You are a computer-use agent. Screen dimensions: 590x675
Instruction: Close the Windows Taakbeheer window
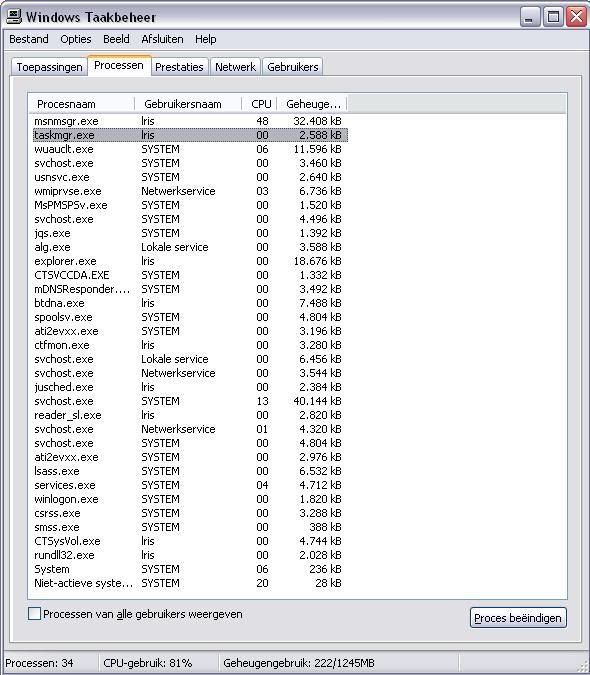point(576,17)
